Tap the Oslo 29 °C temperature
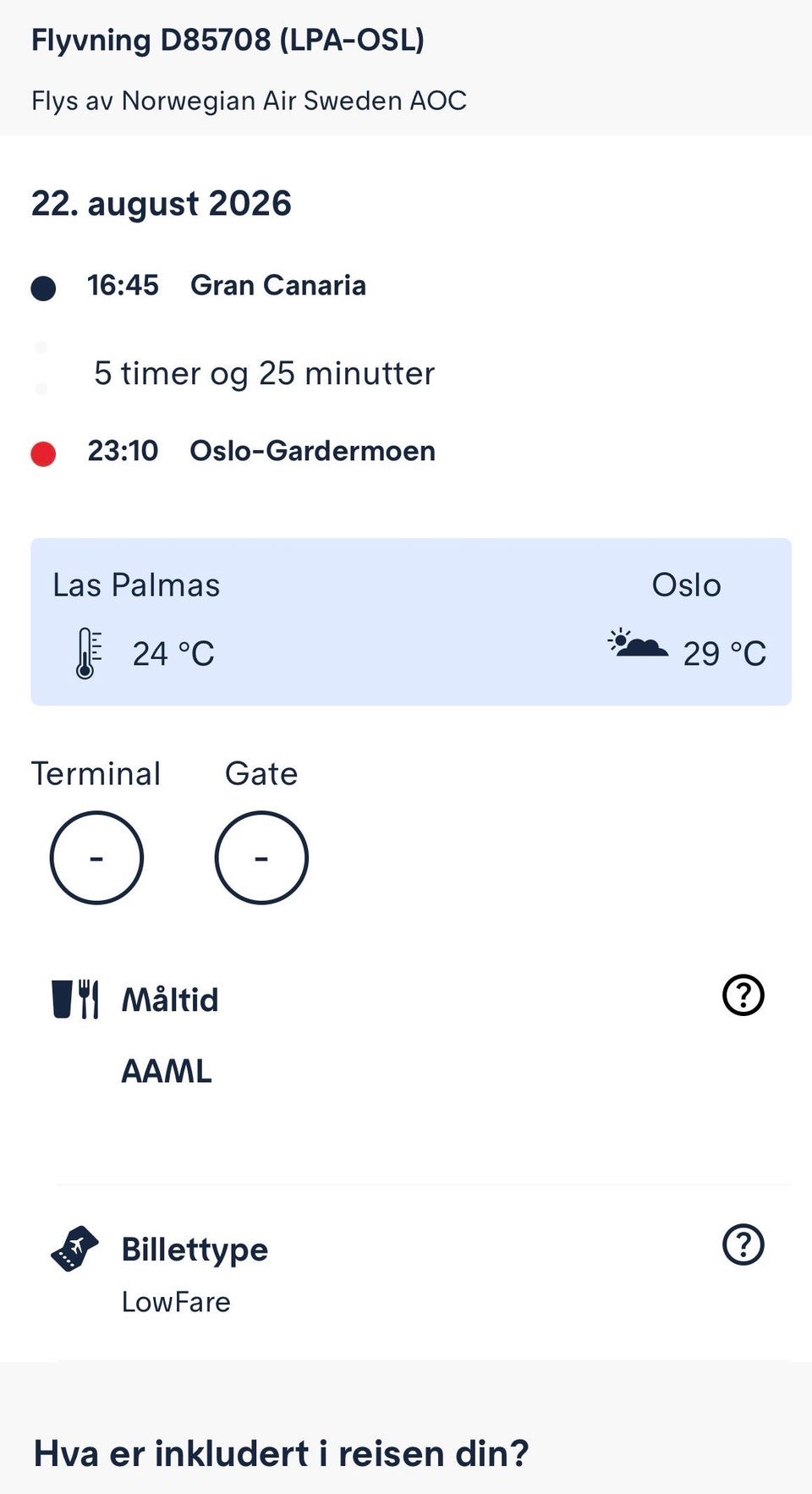 [724, 653]
